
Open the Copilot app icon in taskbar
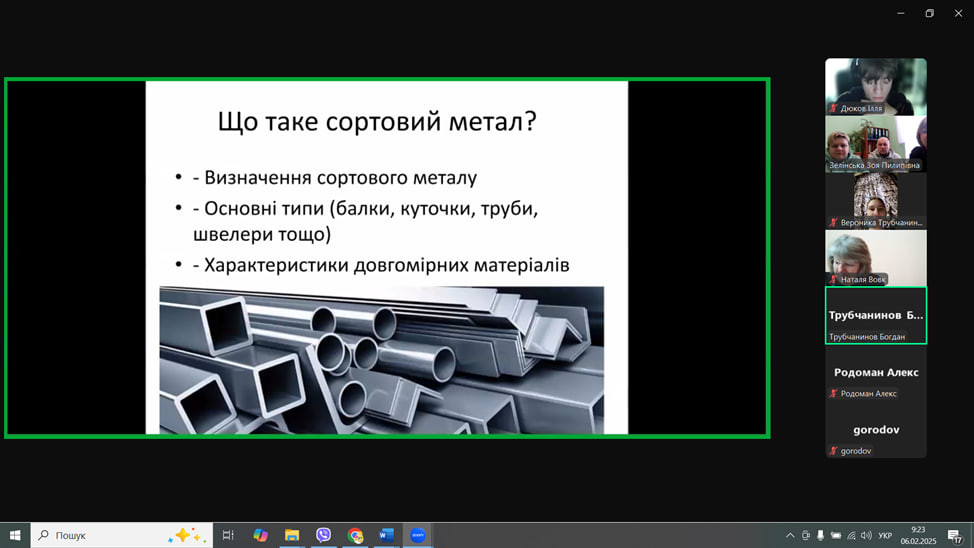click(260, 535)
